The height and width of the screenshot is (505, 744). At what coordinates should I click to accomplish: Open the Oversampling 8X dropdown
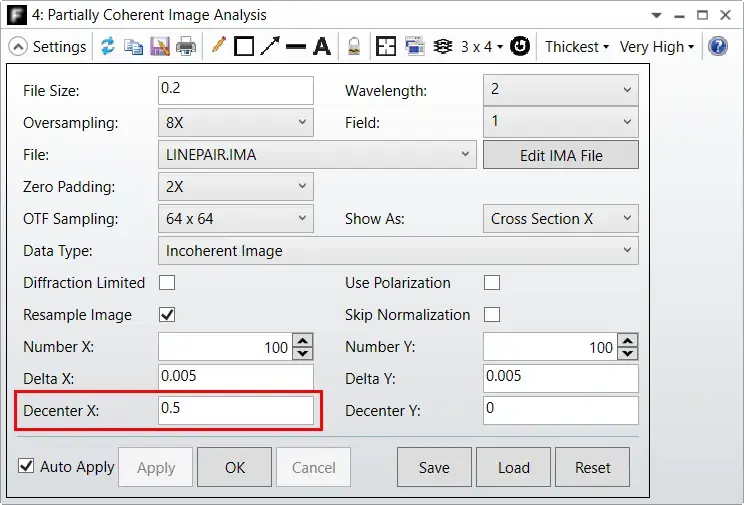click(236, 122)
